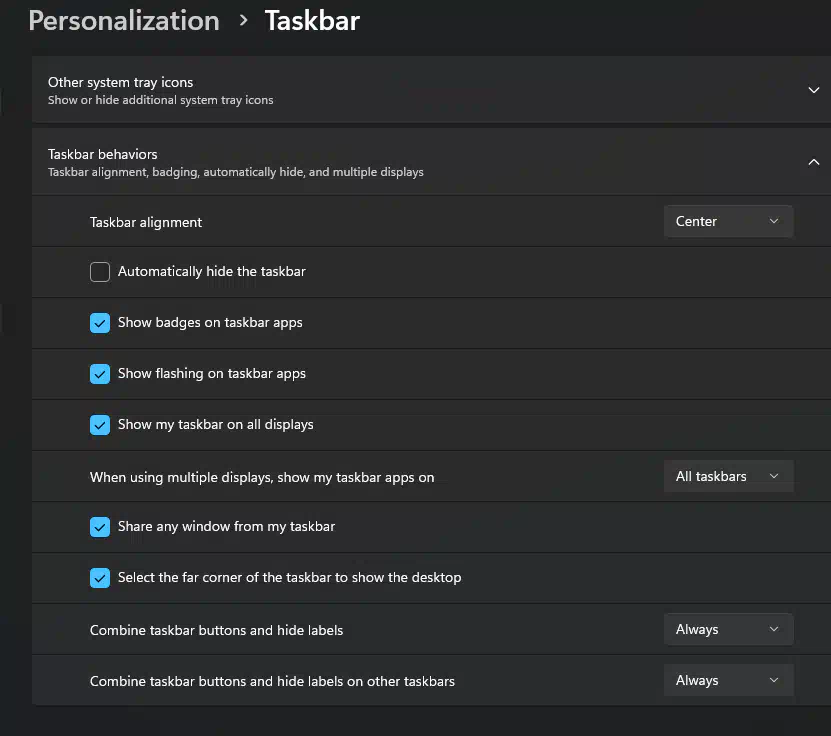Collapse Taskbar behaviors with its up chevron
This screenshot has height=736, width=831.
click(x=814, y=162)
